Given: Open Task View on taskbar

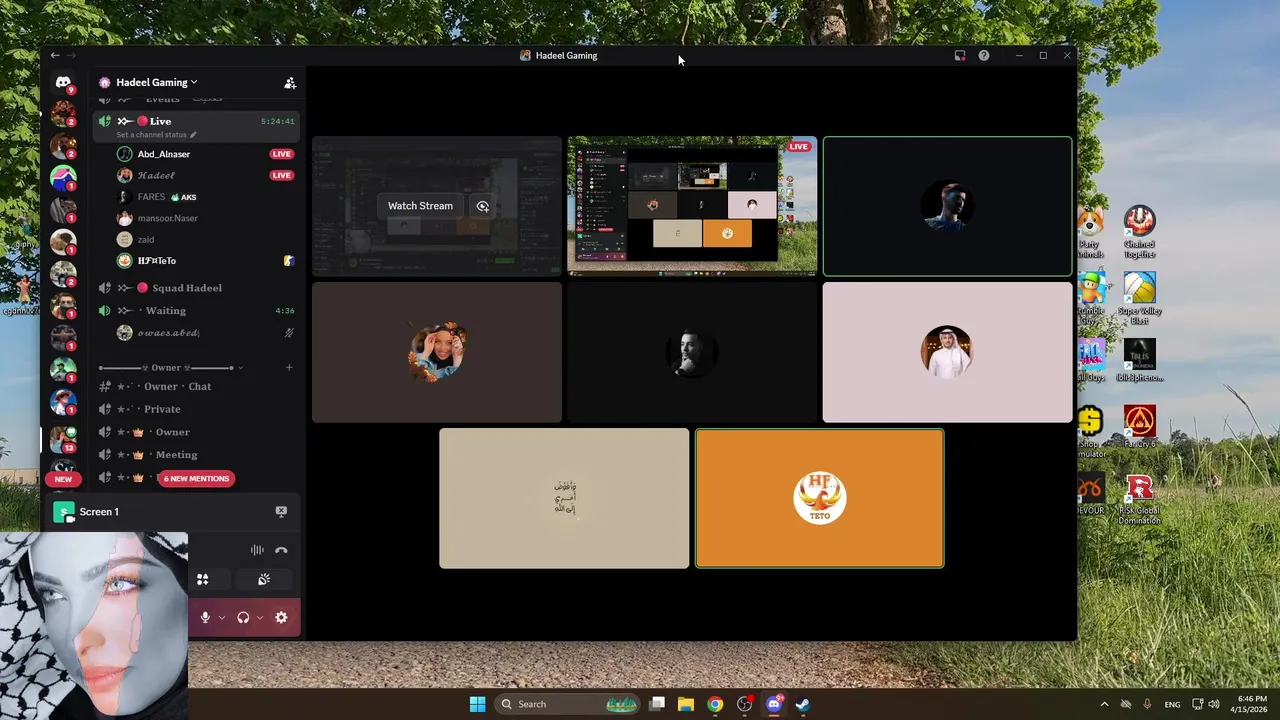Looking at the screenshot, I should pyautogui.click(x=657, y=704).
